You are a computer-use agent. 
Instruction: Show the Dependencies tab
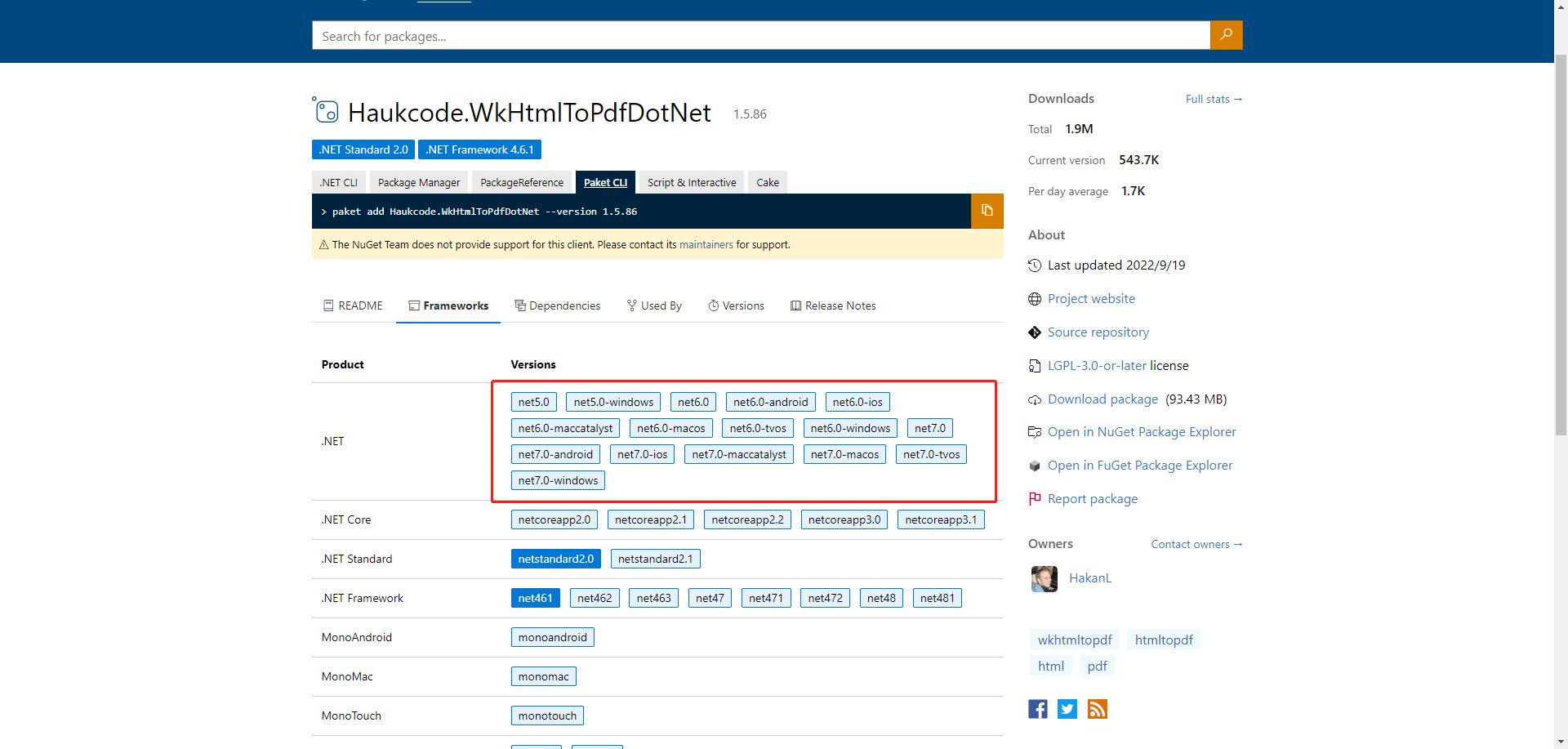[x=558, y=305]
